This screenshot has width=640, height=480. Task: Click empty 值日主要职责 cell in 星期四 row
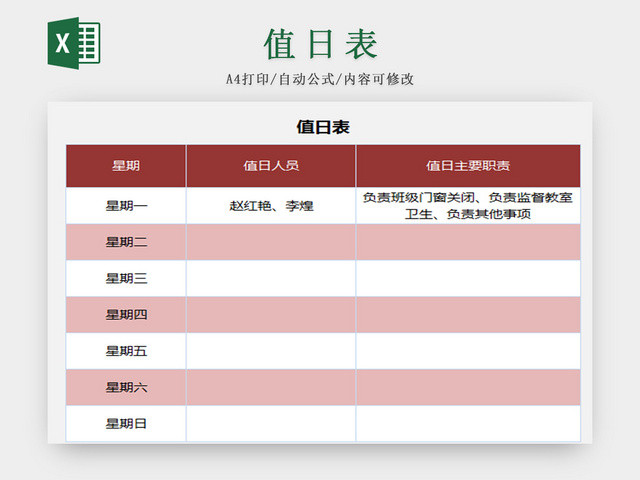pyautogui.click(x=468, y=315)
